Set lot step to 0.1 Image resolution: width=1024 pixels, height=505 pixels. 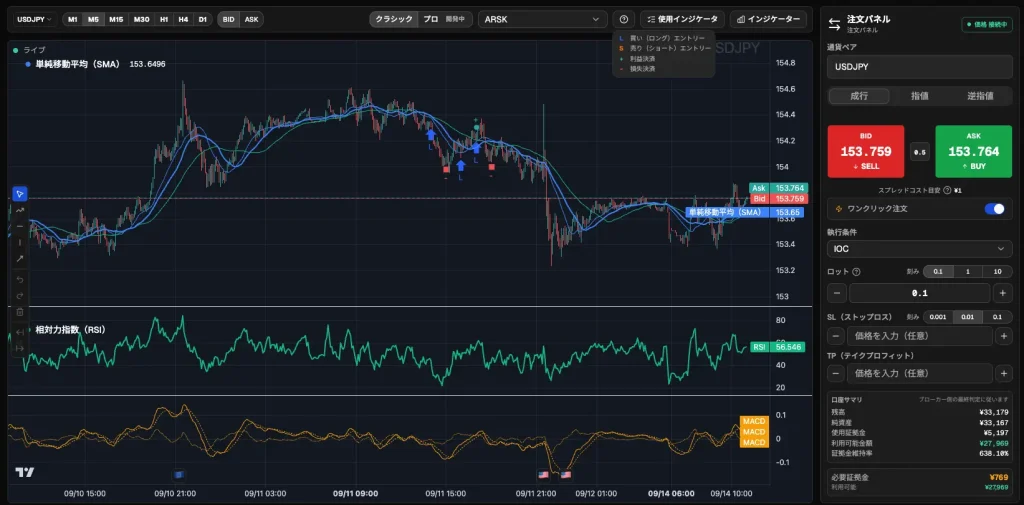coord(938,272)
